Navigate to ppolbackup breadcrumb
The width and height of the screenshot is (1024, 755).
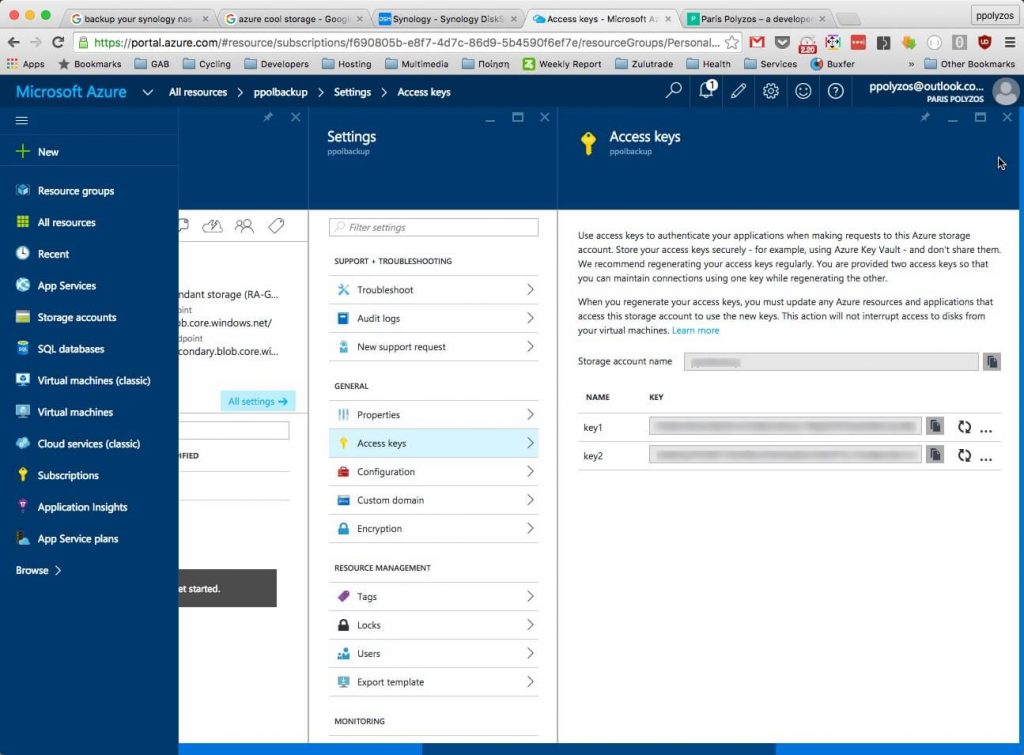click(x=280, y=92)
